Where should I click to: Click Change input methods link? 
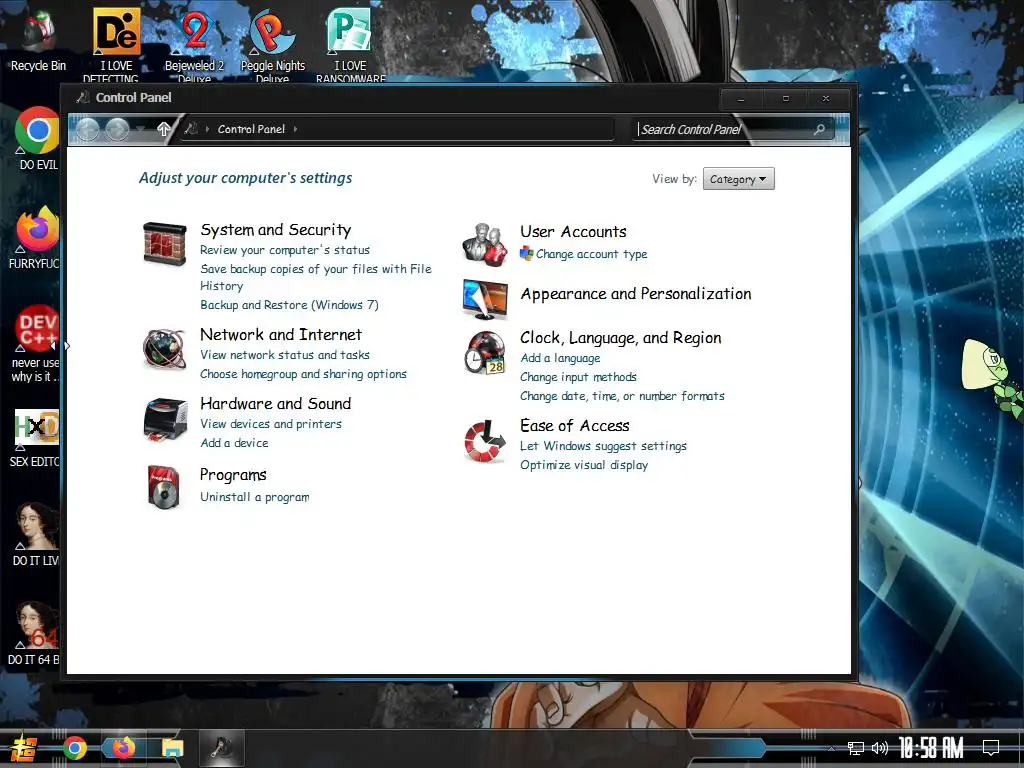click(x=578, y=377)
